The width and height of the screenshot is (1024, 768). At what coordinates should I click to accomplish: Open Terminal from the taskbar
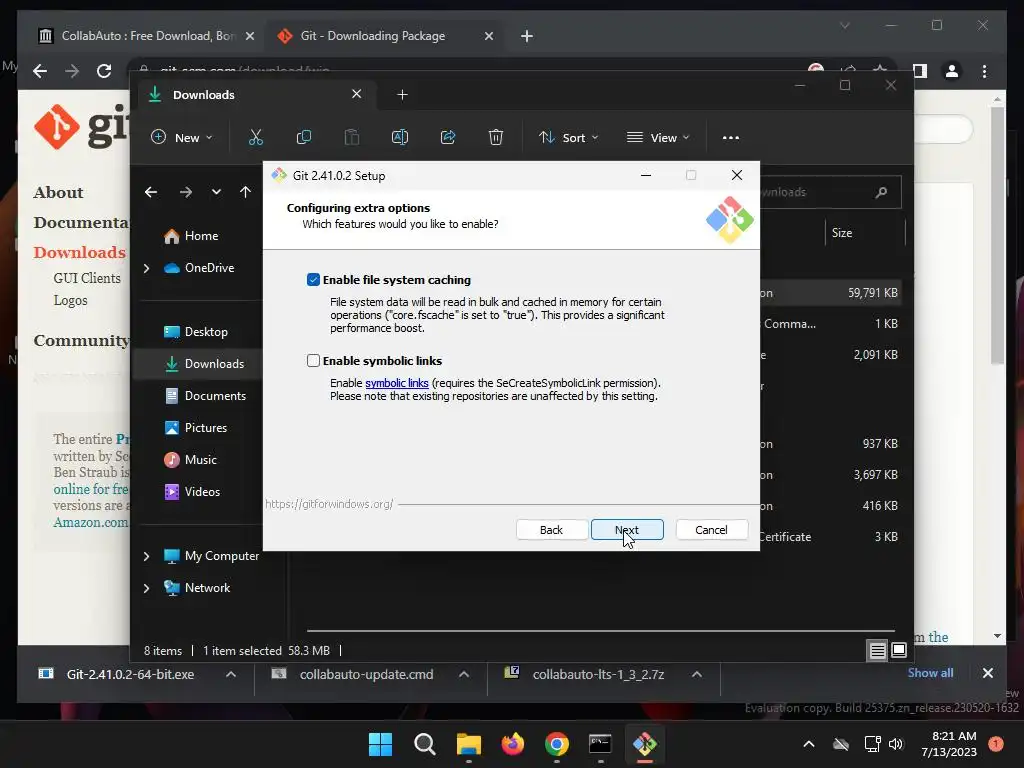pos(600,744)
